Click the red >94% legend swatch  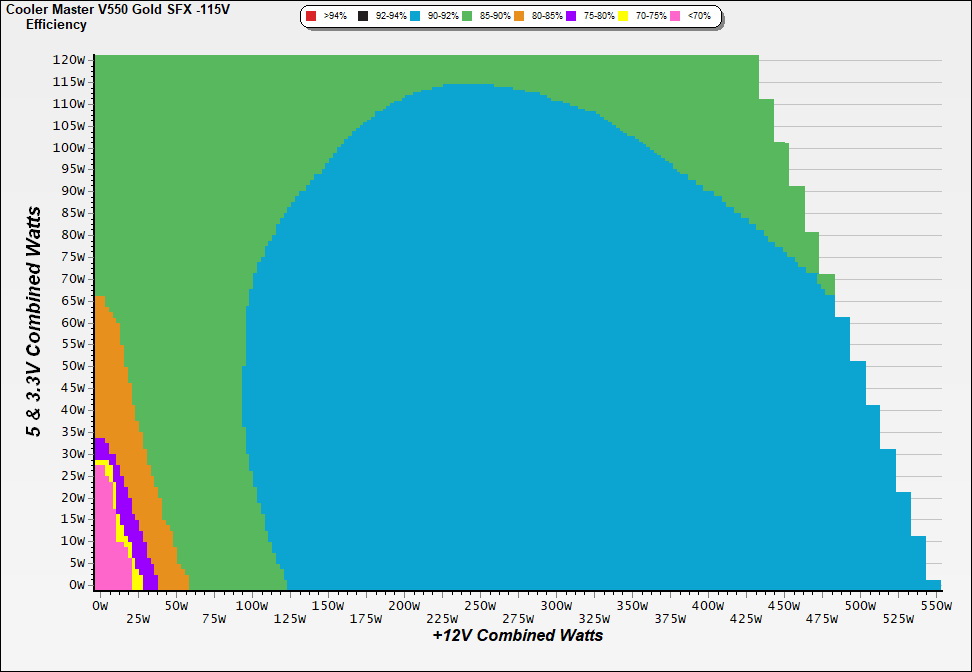pyautogui.click(x=311, y=17)
